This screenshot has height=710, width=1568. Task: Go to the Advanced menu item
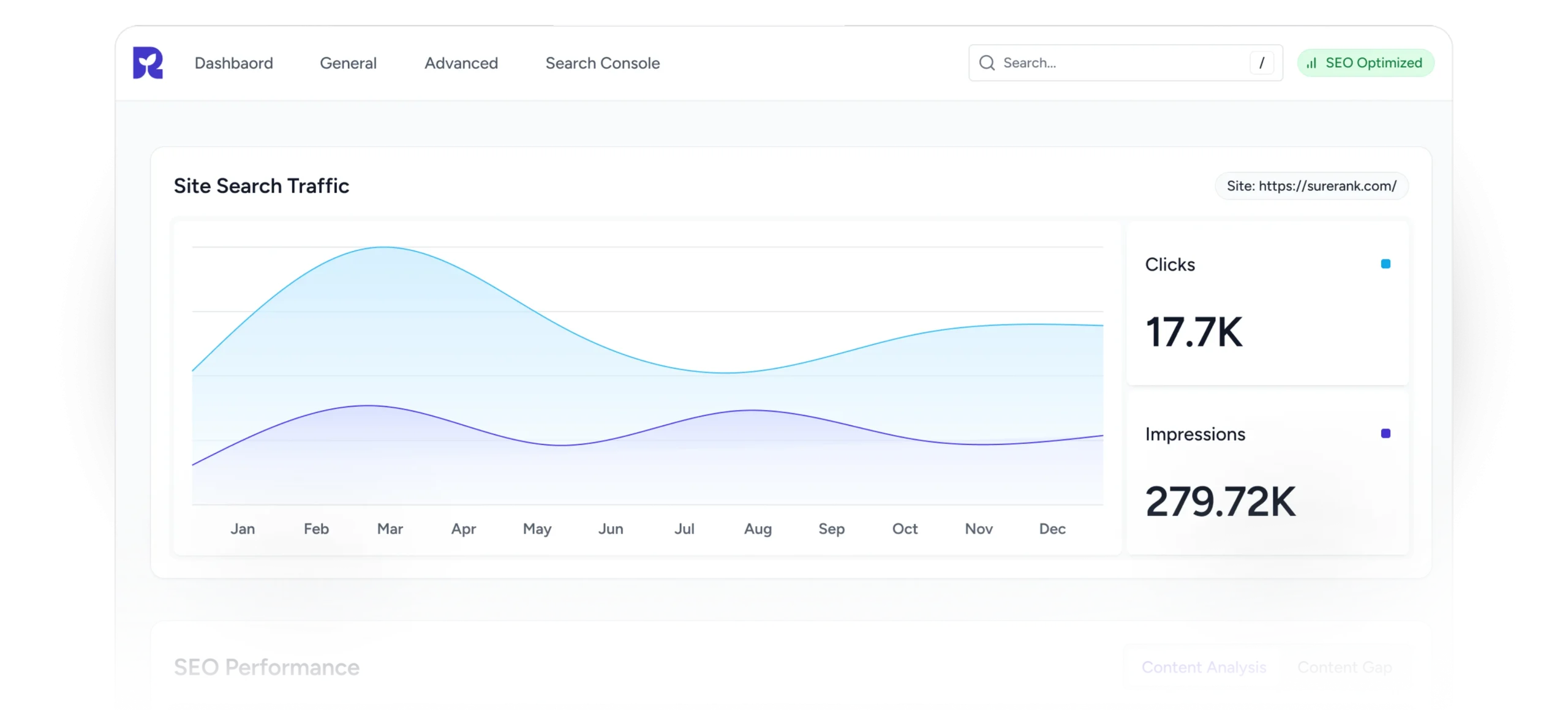[461, 63]
